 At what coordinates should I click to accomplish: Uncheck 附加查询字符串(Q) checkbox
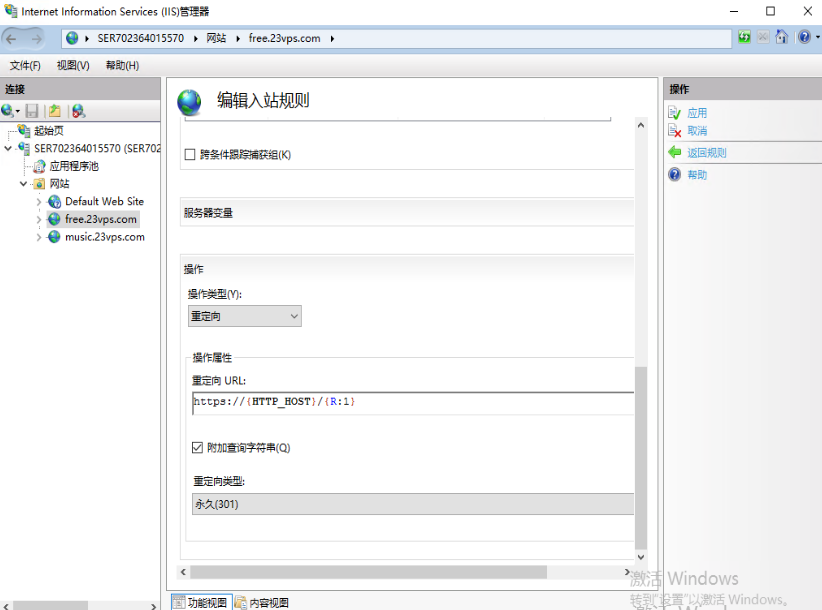click(x=197, y=448)
